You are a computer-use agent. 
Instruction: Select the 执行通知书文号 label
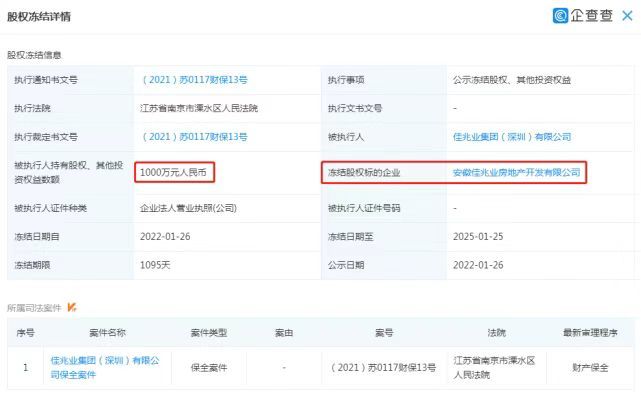click(x=46, y=80)
